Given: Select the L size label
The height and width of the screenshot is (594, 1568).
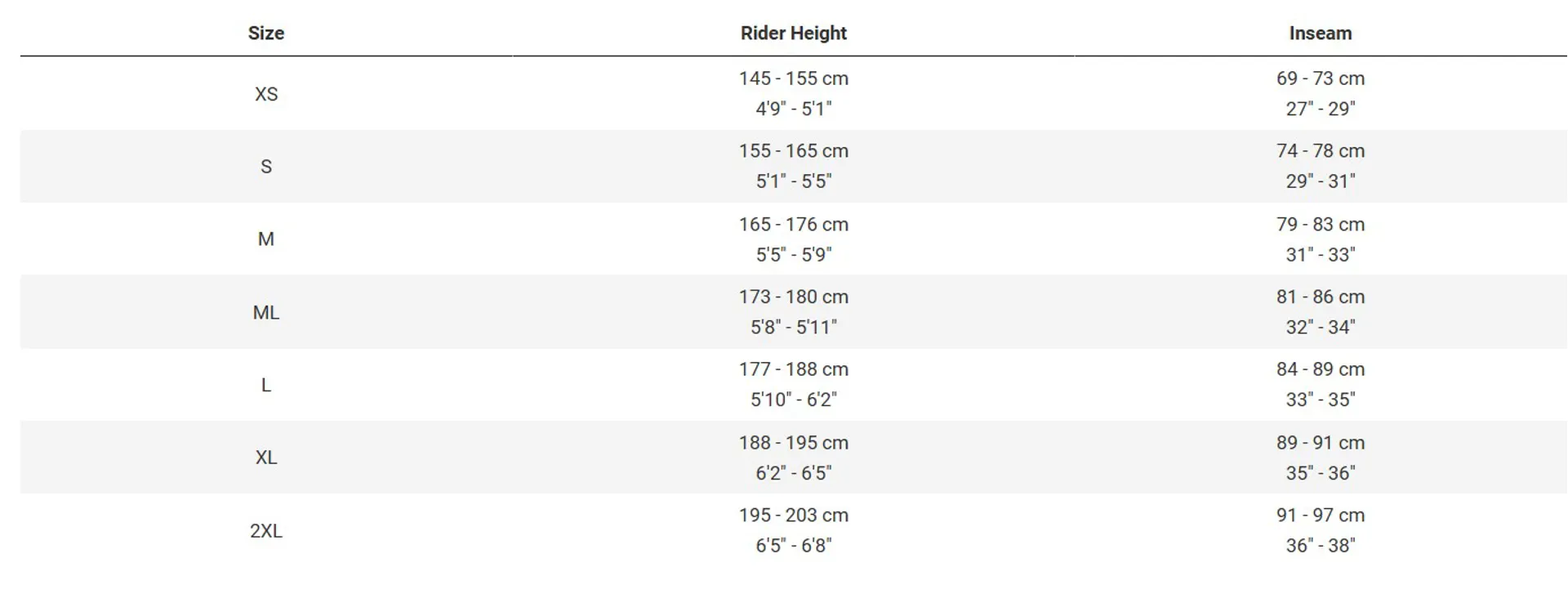Looking at the screenshot, I should pos(266,385).
